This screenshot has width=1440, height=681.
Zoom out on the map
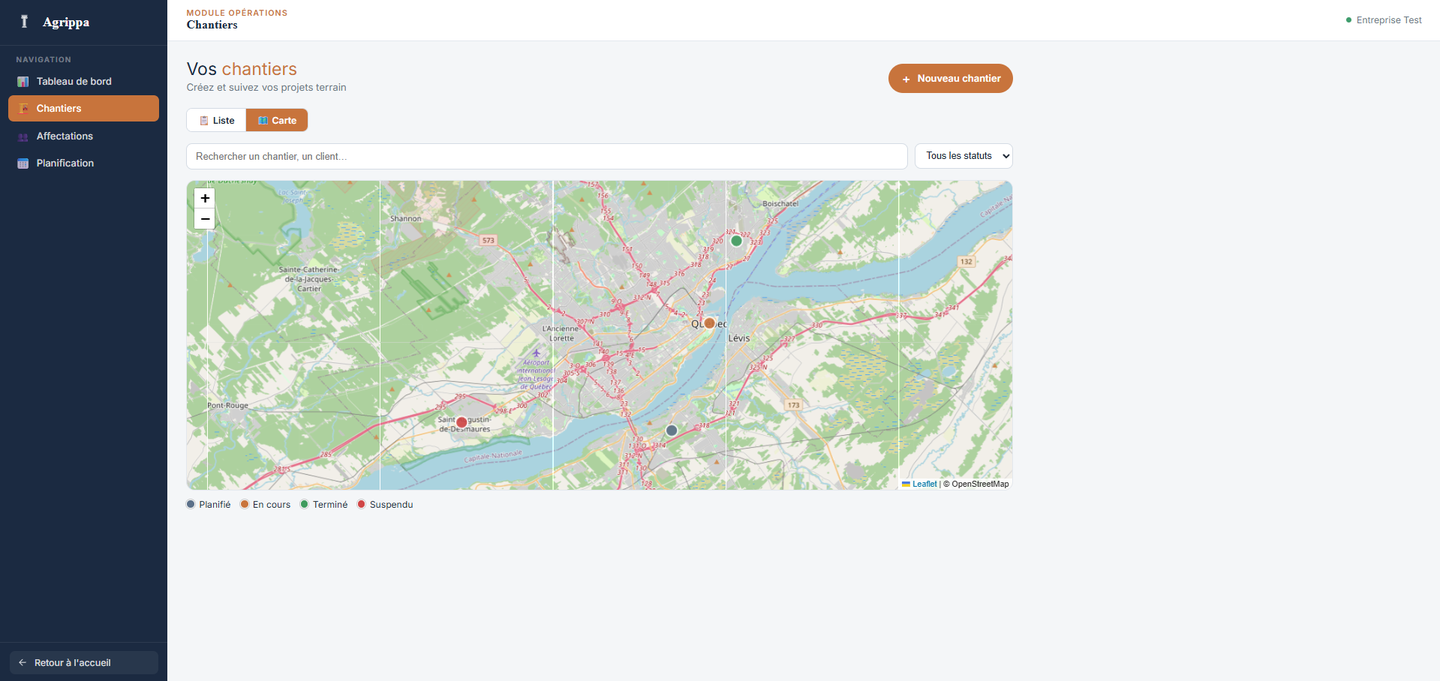pyautogui.click(x=205, y=219)
